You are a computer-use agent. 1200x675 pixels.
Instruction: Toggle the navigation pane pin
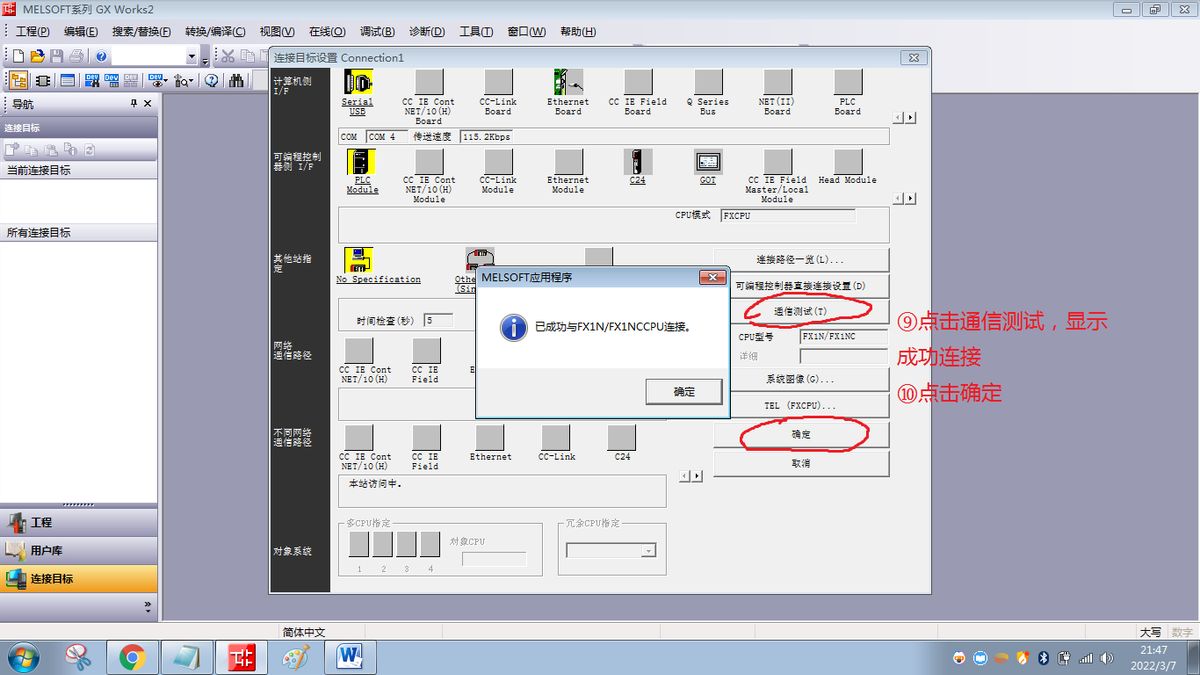point(134,104)
